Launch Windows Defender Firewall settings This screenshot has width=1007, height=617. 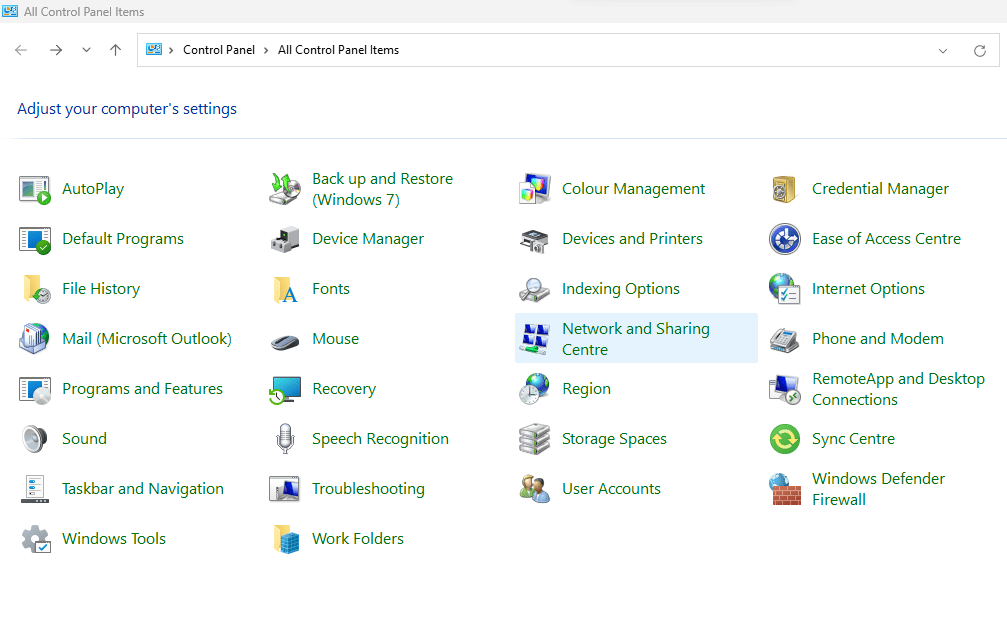(x=878, y=488)
